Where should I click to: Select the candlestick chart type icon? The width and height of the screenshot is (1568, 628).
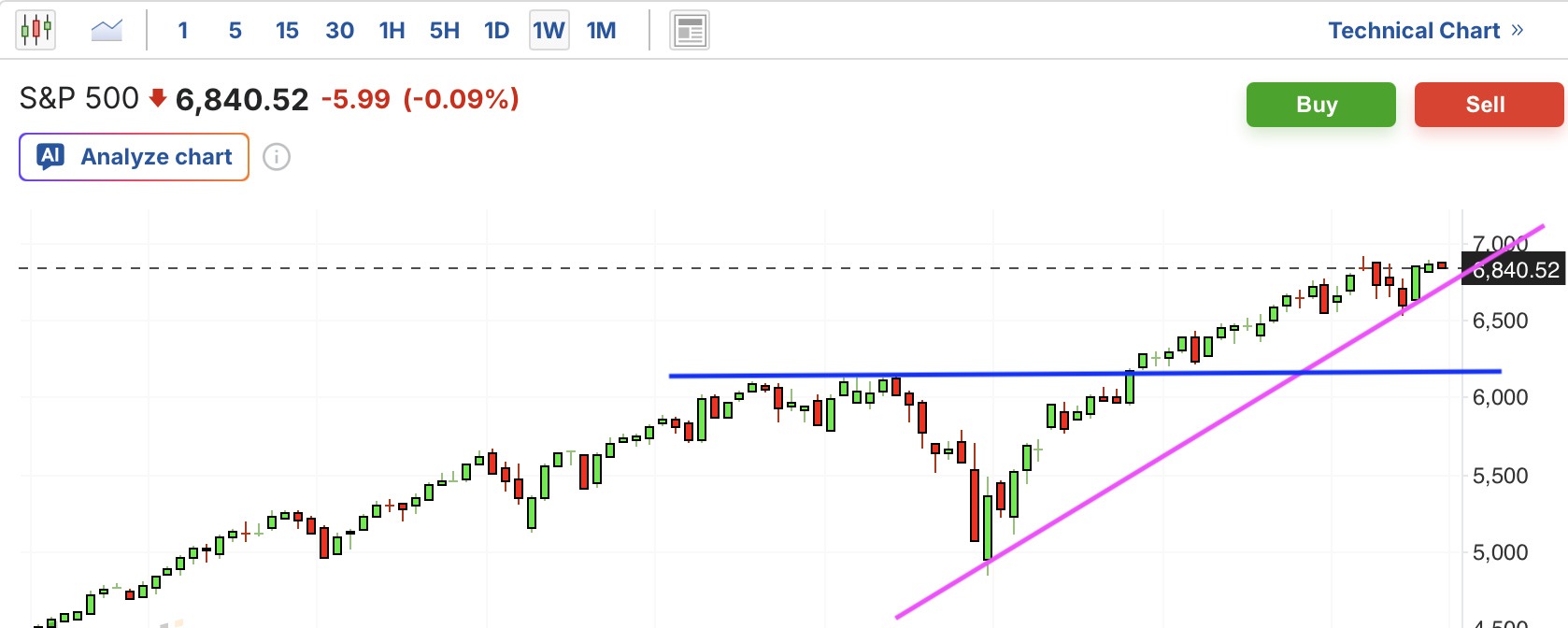click(36, 30)
